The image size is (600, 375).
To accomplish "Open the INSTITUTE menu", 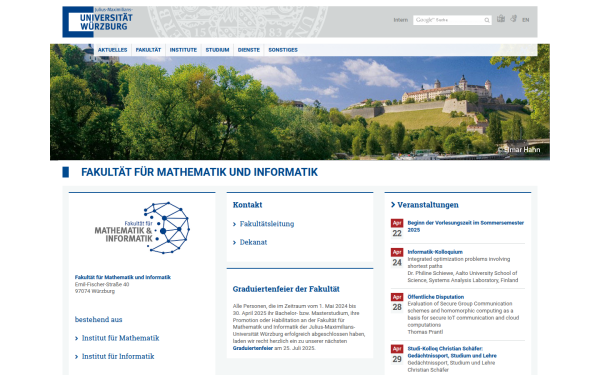I will [183, 50].
